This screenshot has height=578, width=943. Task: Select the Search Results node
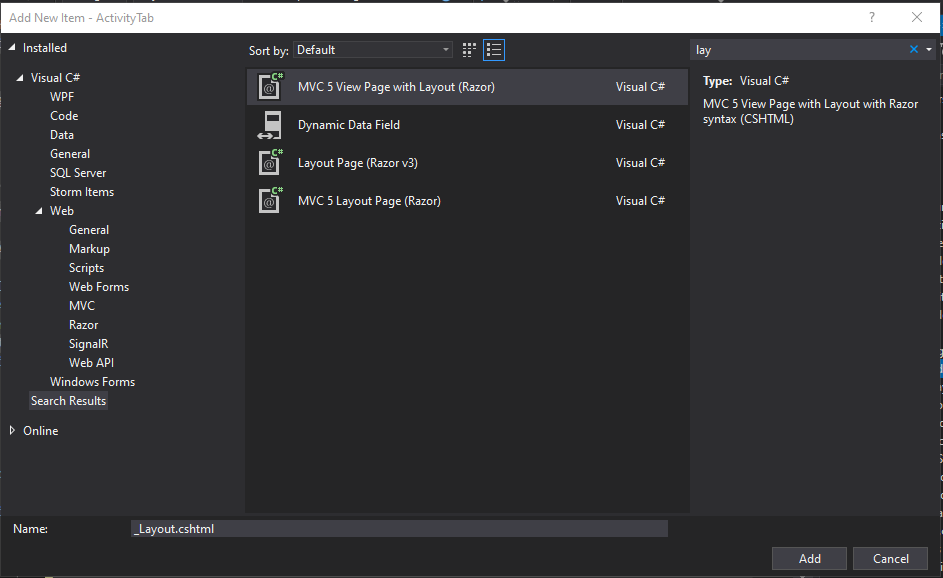(69, 401)
